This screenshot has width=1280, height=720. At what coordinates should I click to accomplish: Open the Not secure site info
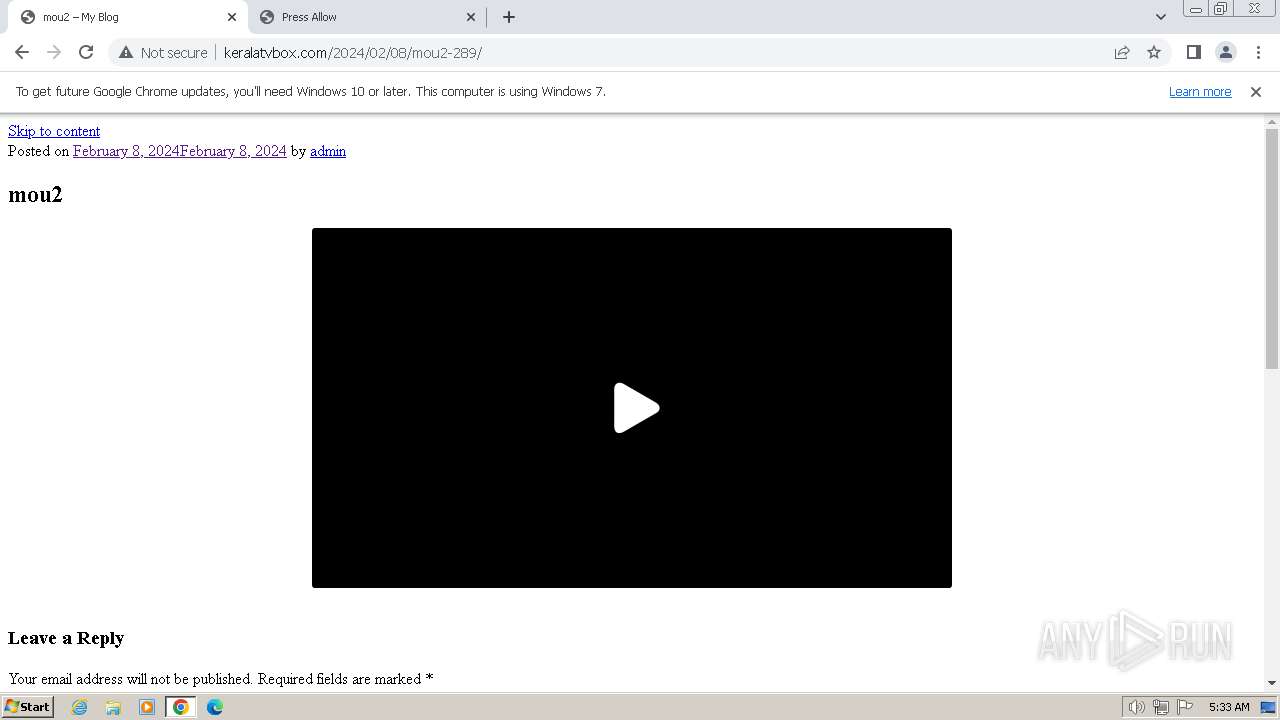pos(163,52)
